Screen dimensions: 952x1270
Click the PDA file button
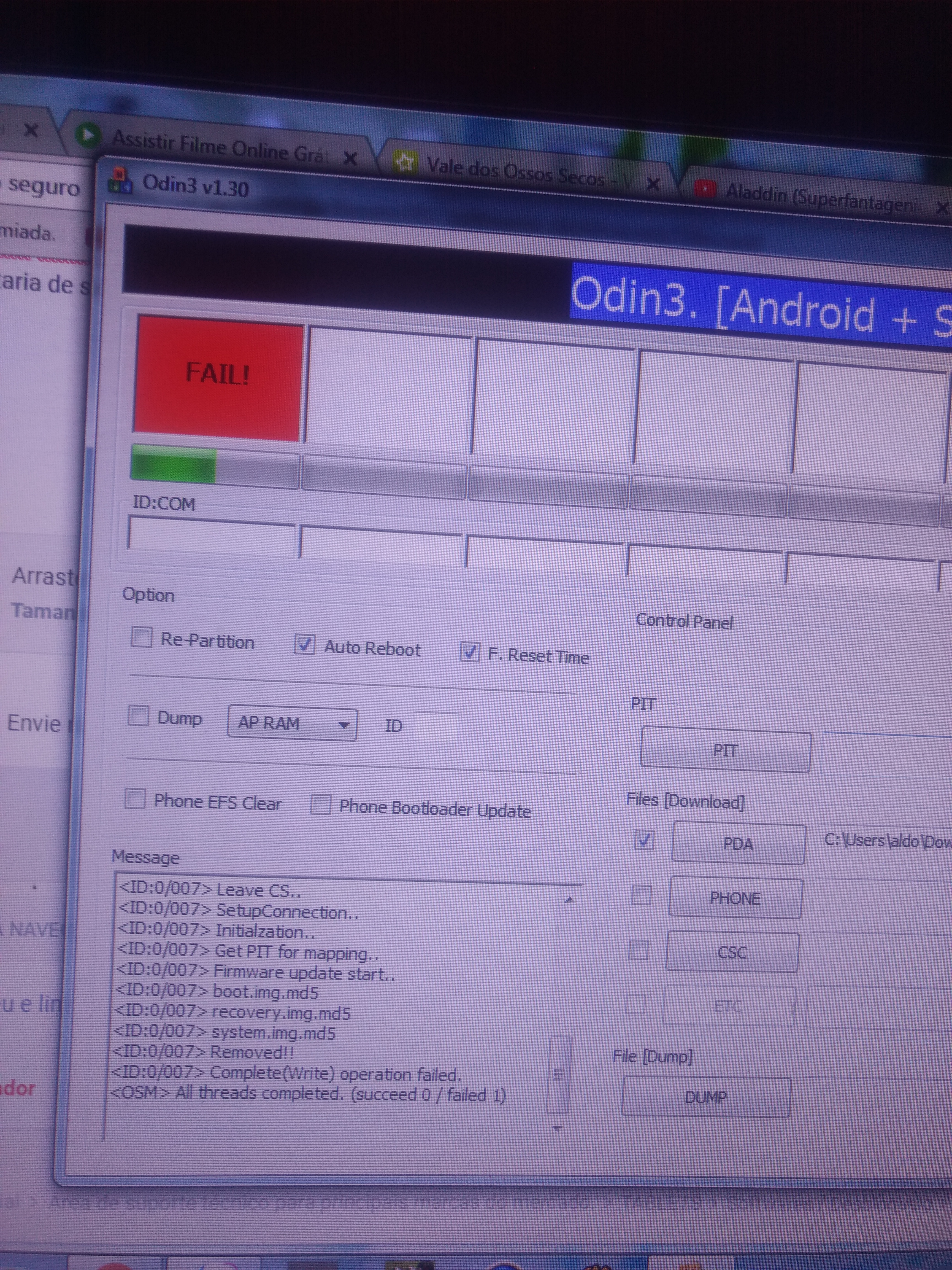[738, 843]
